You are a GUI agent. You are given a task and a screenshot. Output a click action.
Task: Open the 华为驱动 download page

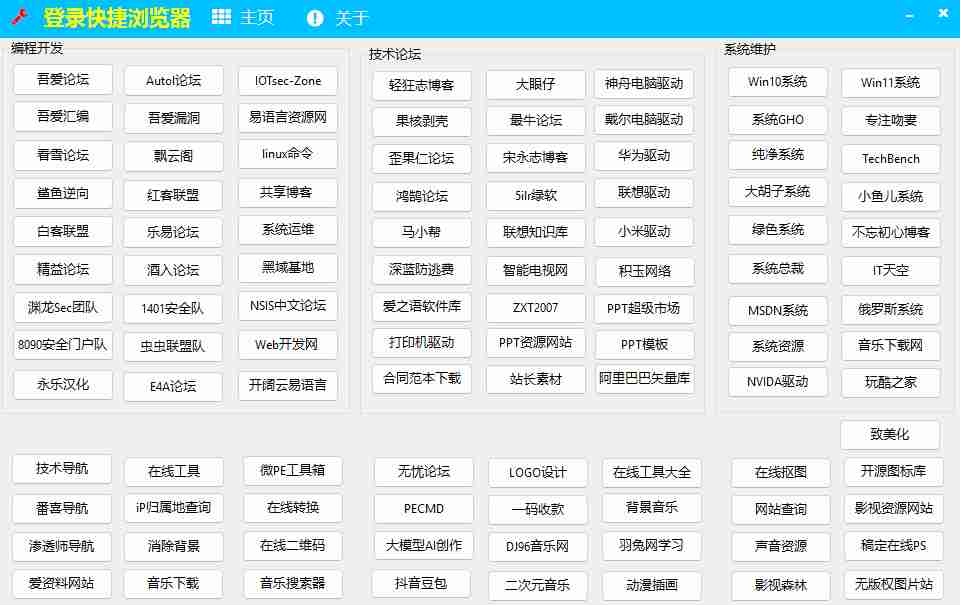point(645,157)
